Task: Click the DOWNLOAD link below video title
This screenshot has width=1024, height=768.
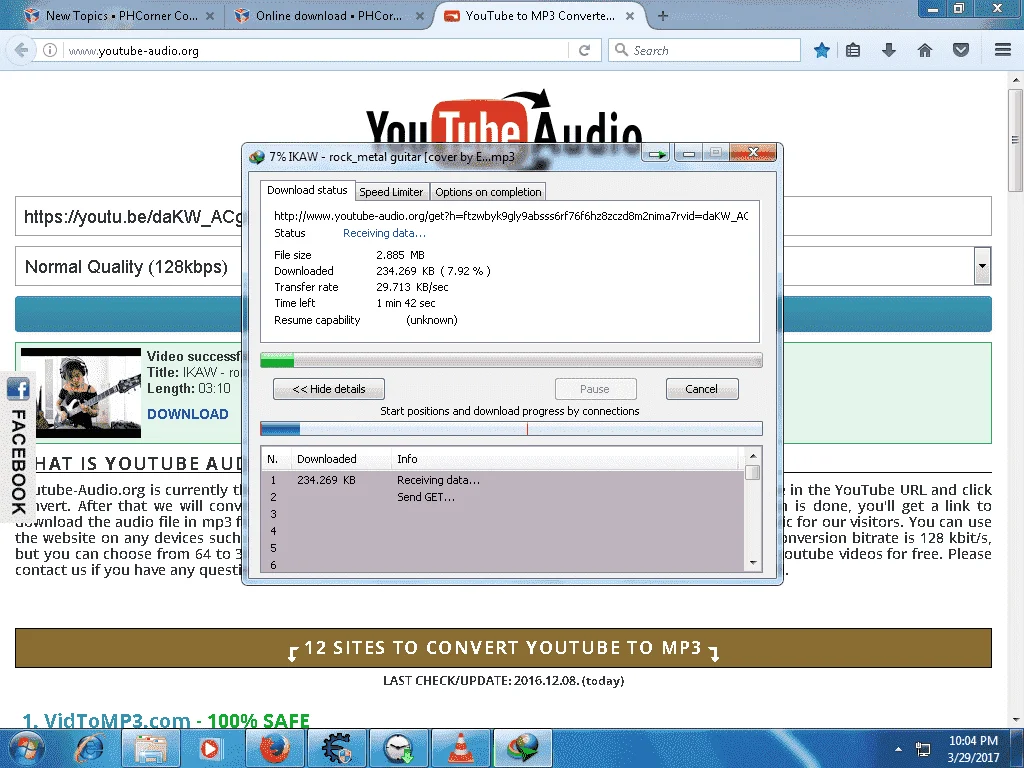Action: pyautogui.click(x=187, y=414)
